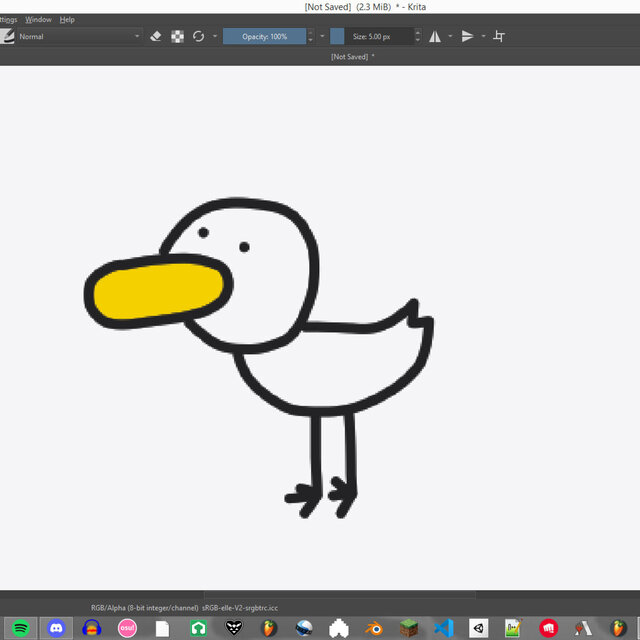Enable horizontal mirror tool

coord(435,36)
